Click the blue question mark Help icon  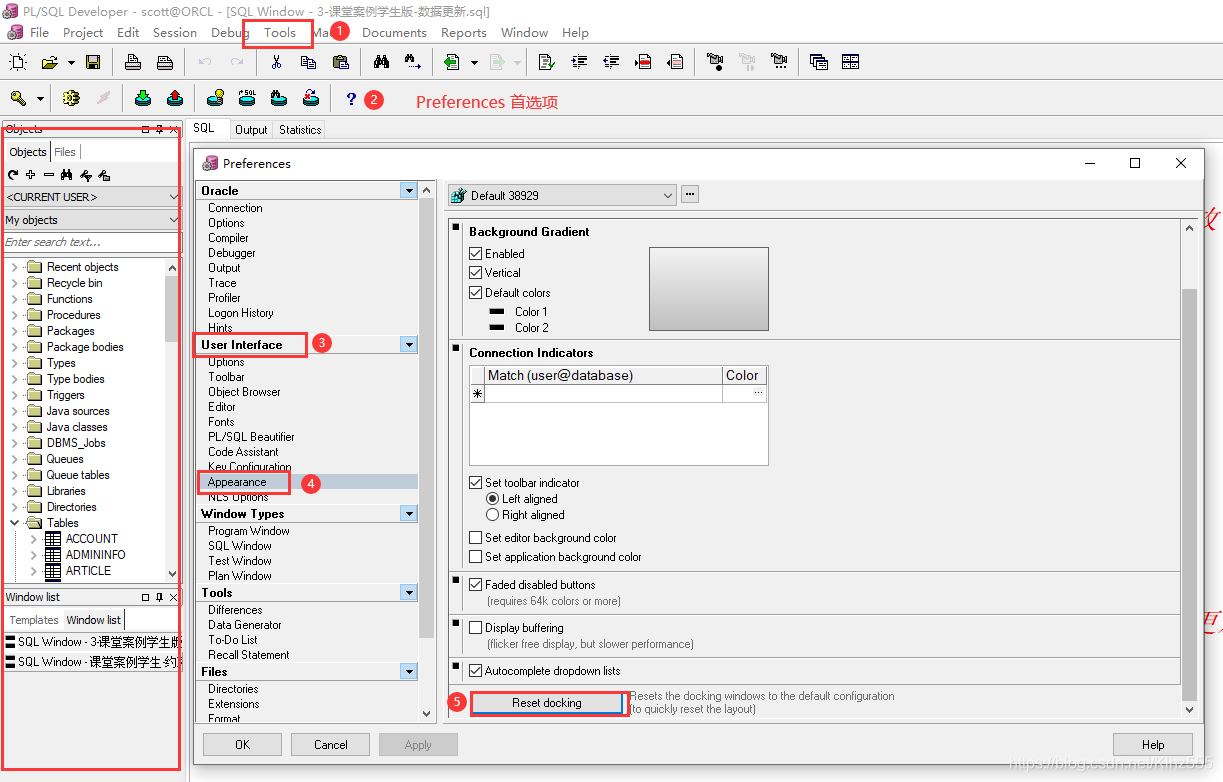(x=351, y=98)
